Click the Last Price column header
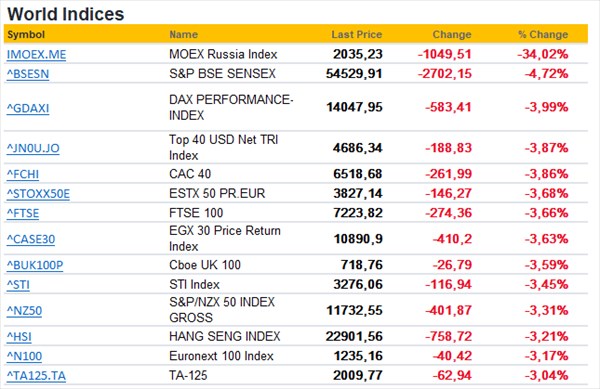This screenshot has height=389, width=600. click(357, 34)
